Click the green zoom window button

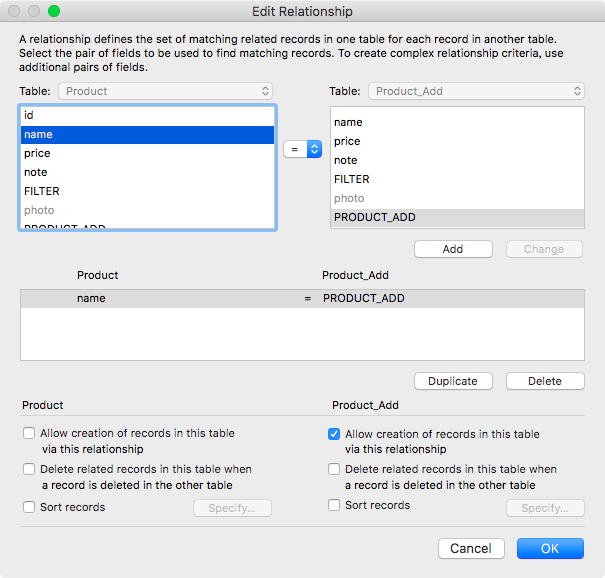click(x=54, y=11)
